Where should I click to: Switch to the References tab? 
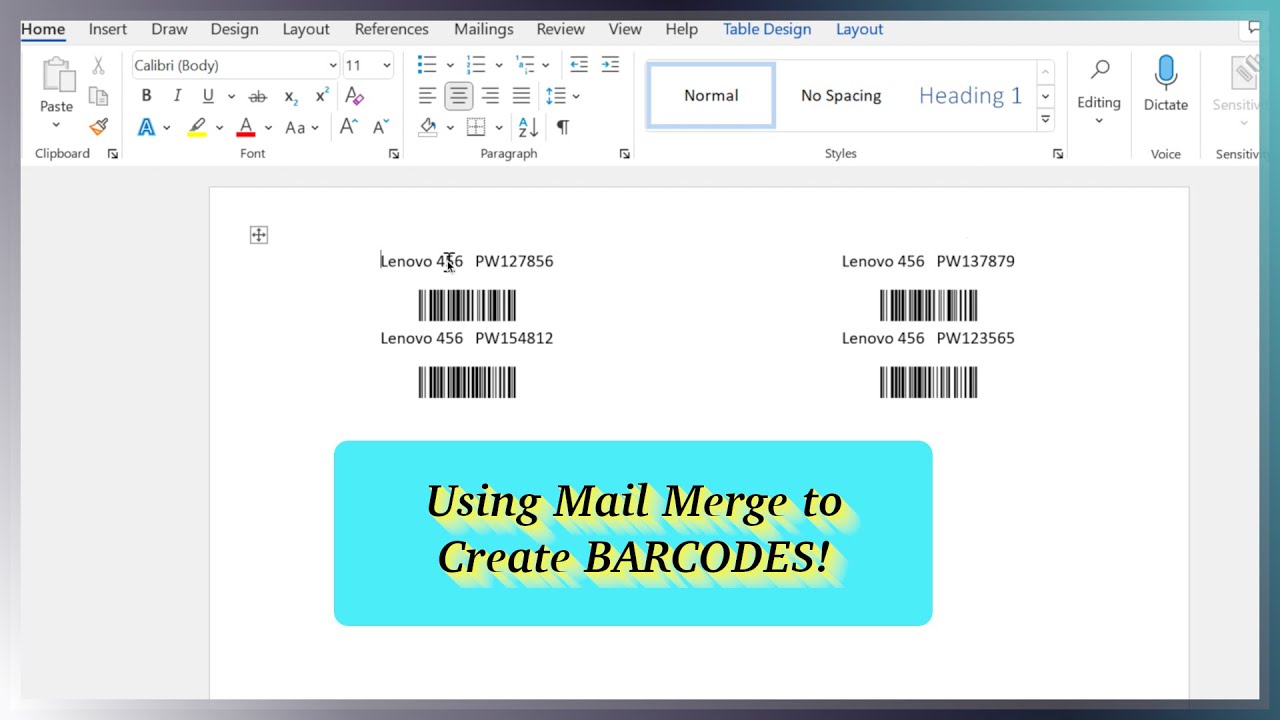click(392, 29)
